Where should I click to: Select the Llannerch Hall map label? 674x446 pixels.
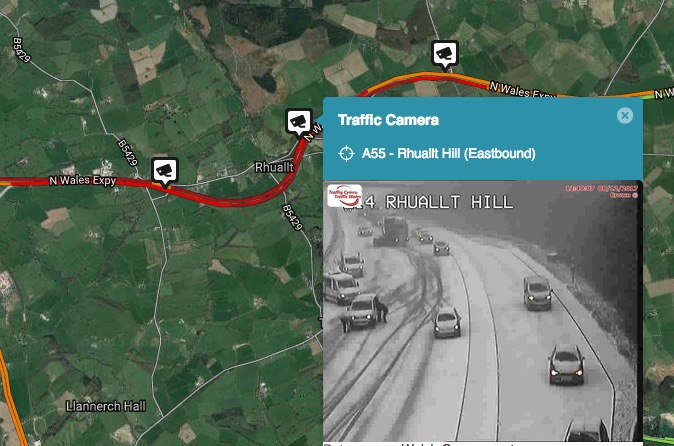pos(106,406)
